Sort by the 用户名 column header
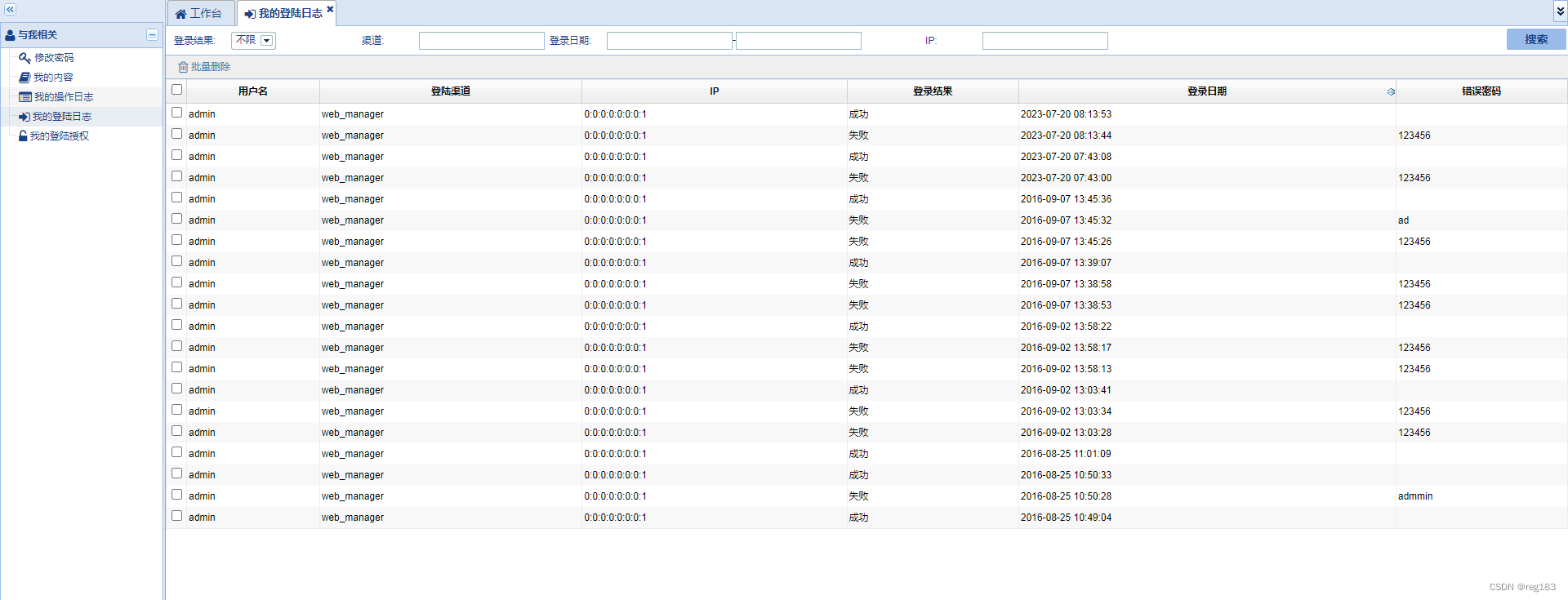This screenshot has width=1568, height=600. 253,91
